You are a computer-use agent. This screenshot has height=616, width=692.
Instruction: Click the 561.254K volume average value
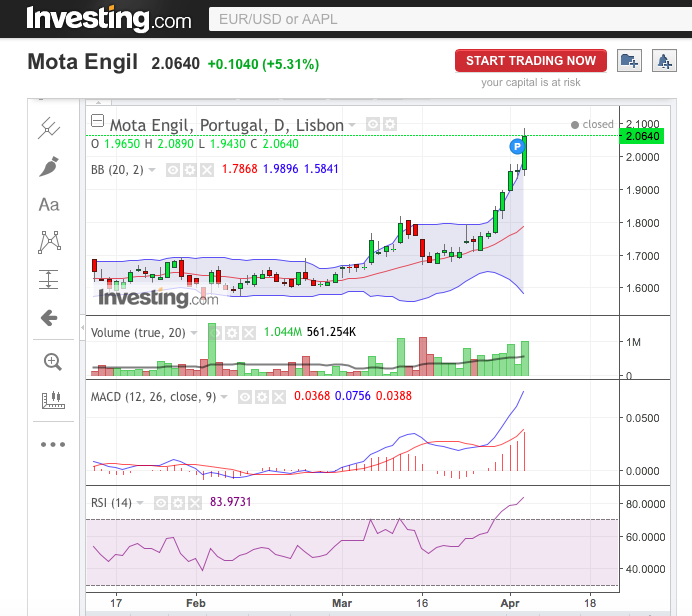[331, 332]
